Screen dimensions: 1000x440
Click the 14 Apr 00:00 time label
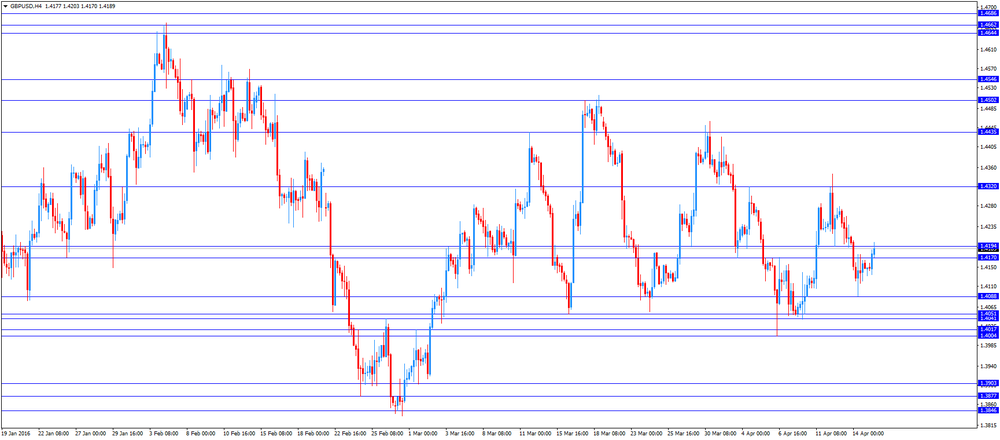[x=869, y=433]
